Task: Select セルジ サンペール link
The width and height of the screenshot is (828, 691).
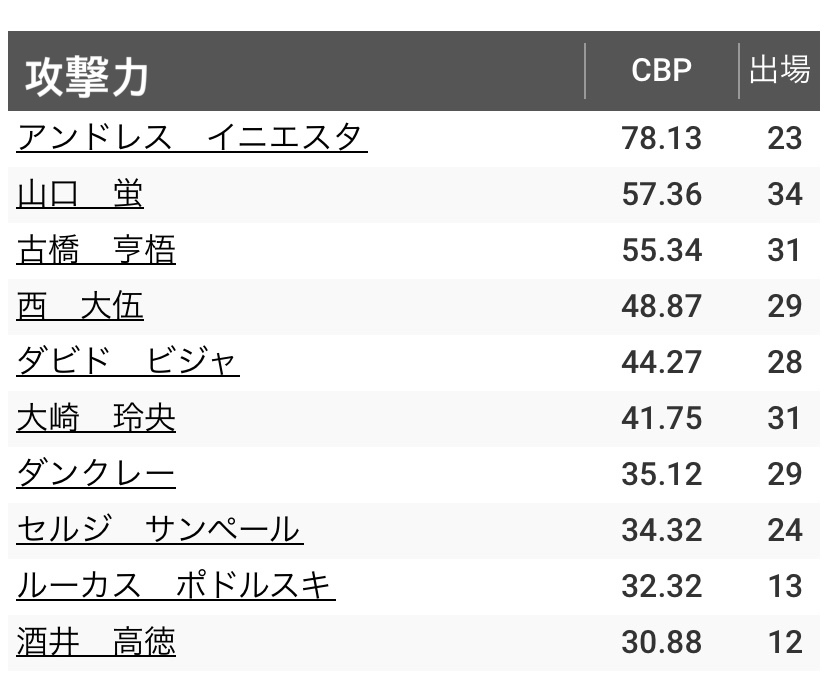Action: pyautogui.click(x=160, y=529)
